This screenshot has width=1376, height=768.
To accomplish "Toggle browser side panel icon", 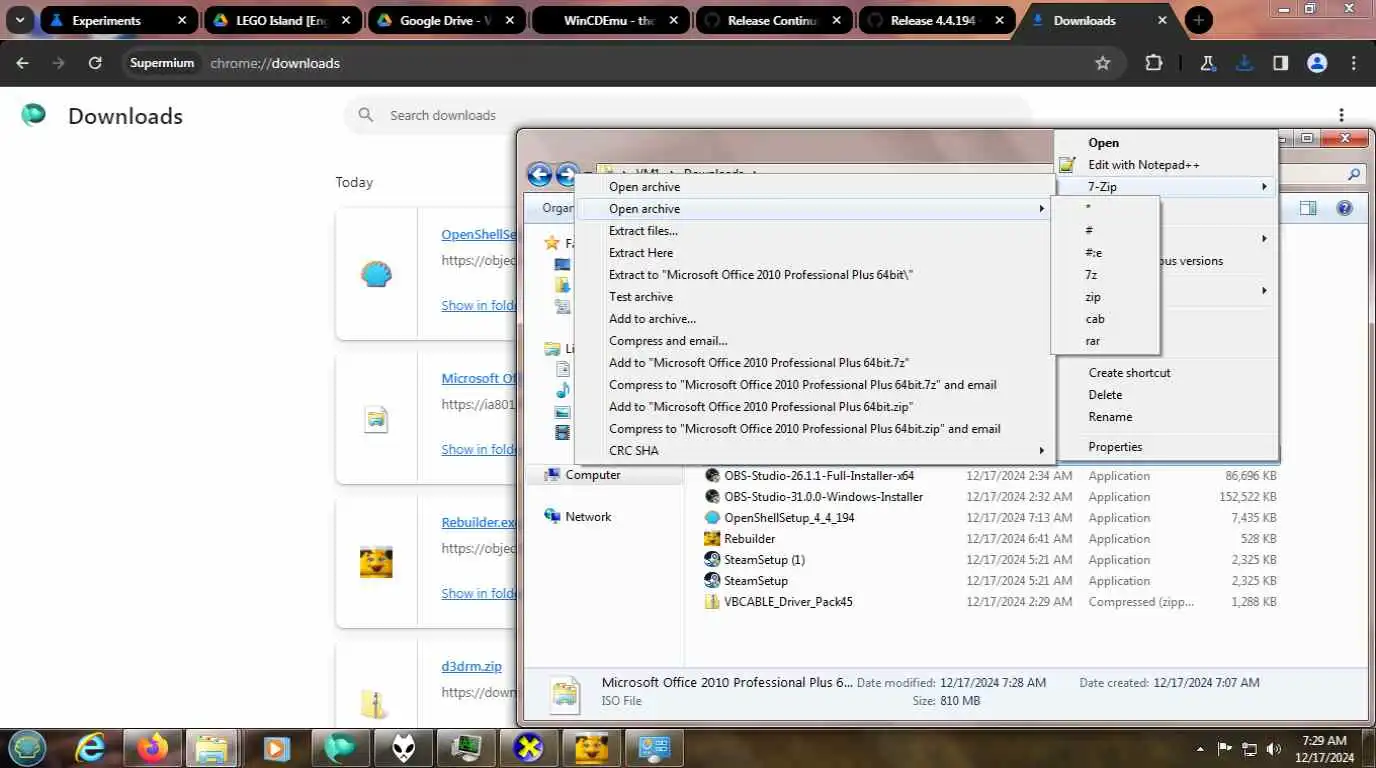I will coord(1280,63).
